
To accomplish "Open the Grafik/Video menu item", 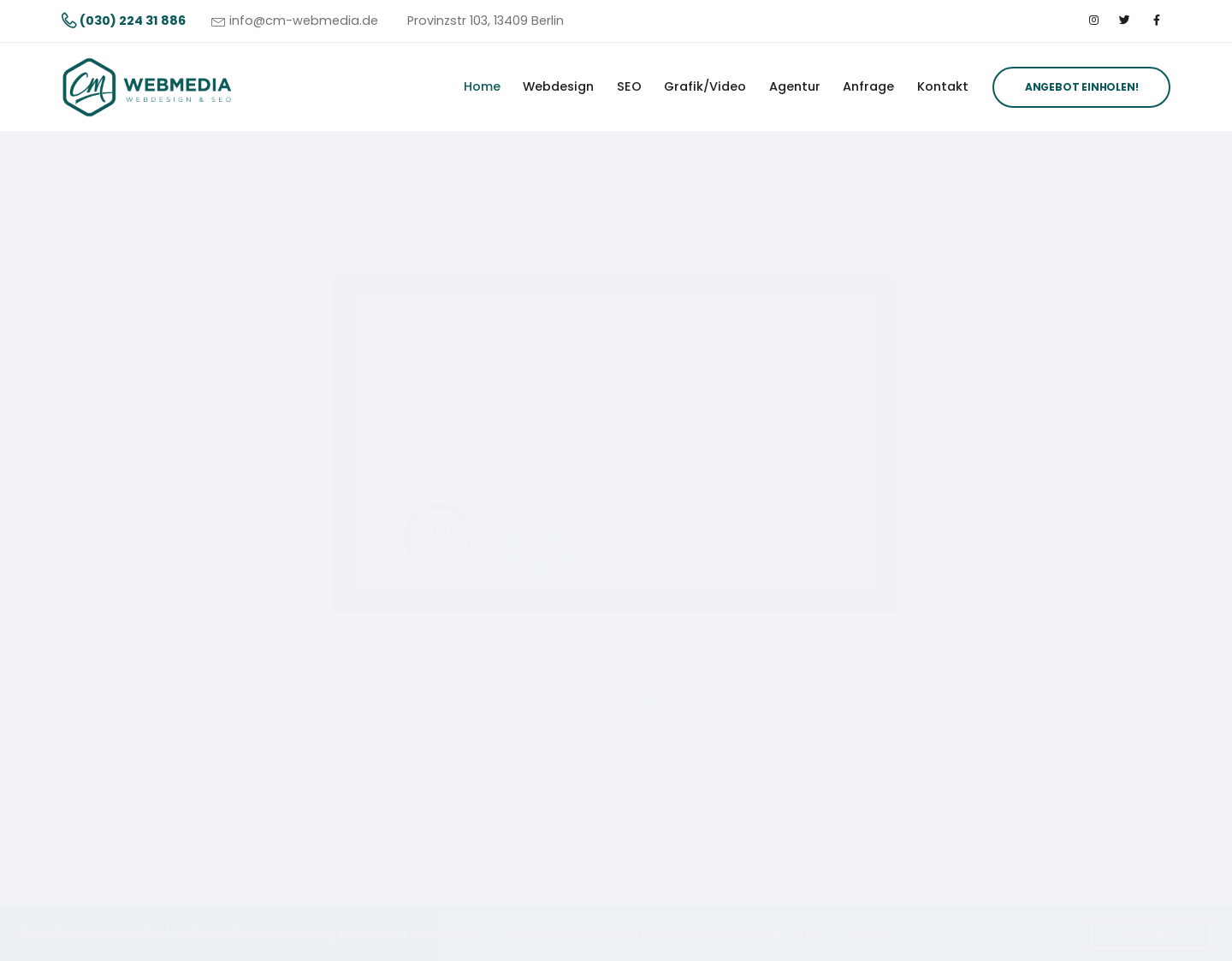I will 705,86.
